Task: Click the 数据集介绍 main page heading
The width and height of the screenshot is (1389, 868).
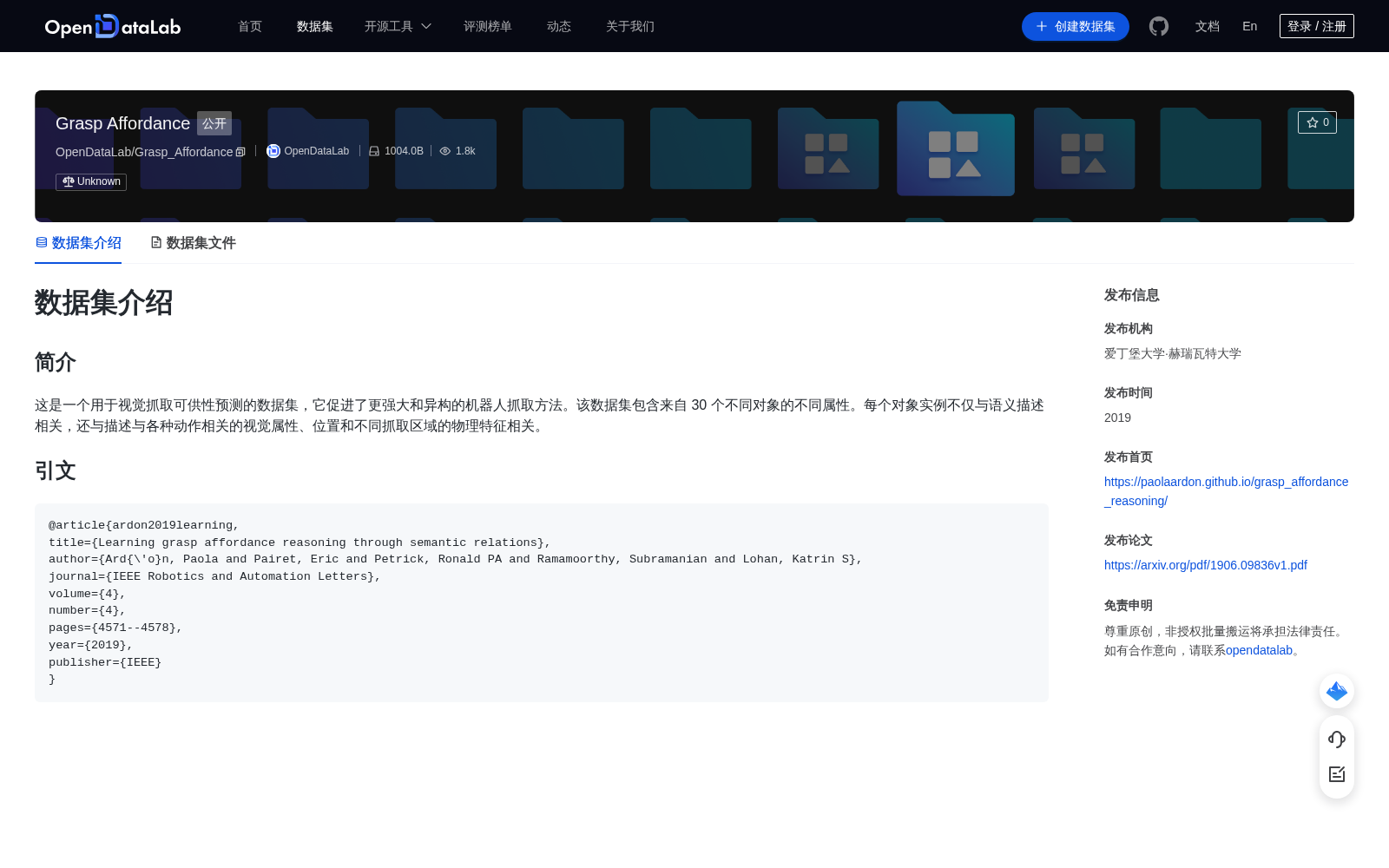Action: 104,303
